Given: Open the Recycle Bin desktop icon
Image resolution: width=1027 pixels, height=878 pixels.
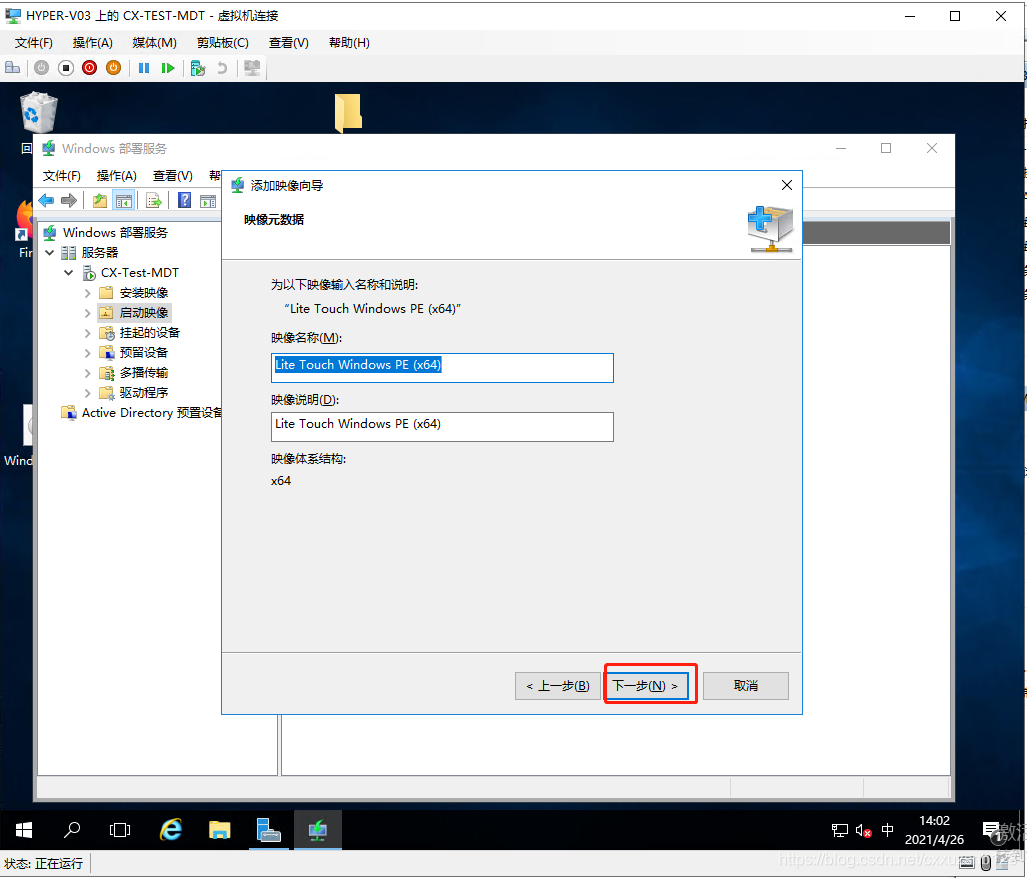Looking at the screenshot, I should point(39,113).
